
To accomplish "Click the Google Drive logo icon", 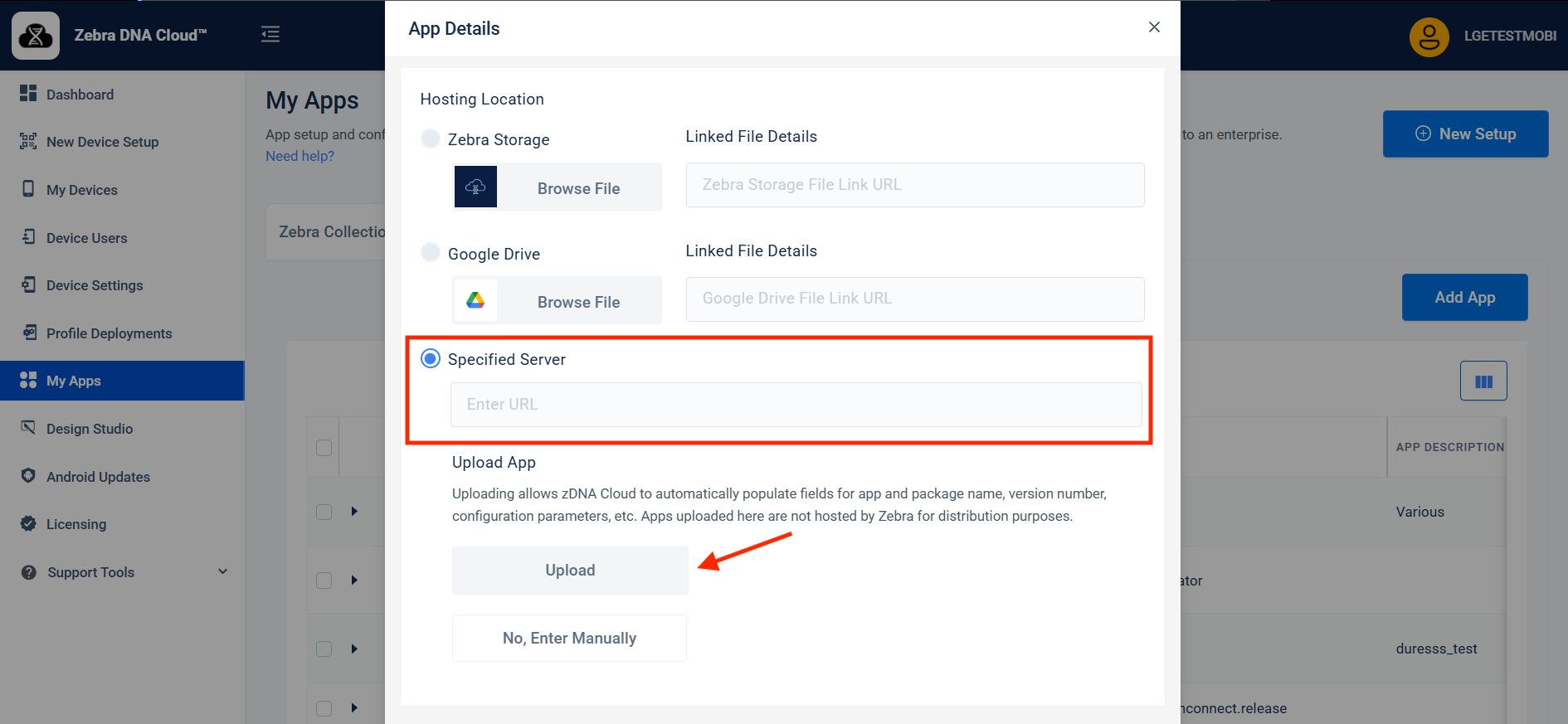I will 475,300.
